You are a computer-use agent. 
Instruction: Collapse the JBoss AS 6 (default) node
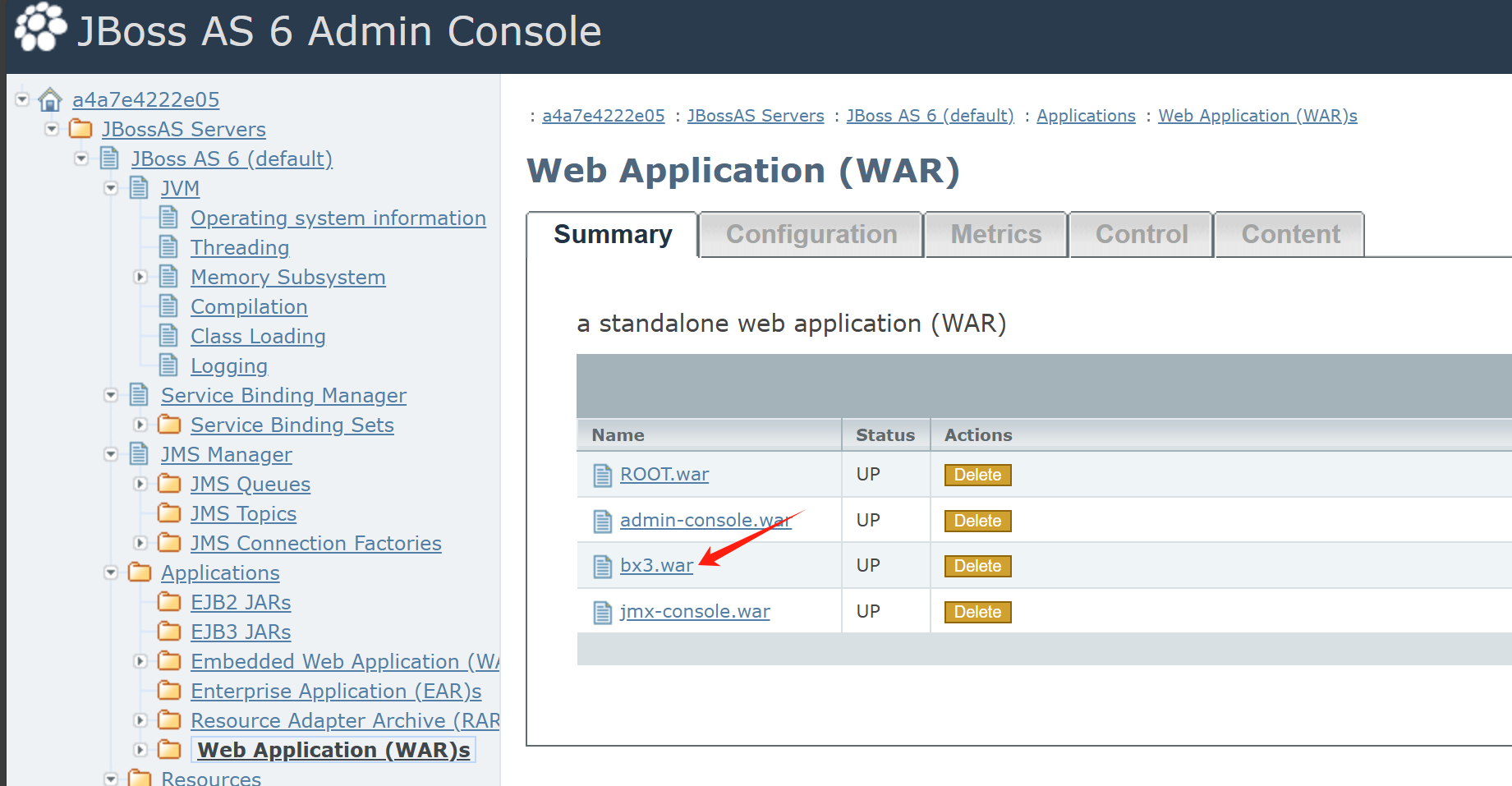click(x=81, y=159)
